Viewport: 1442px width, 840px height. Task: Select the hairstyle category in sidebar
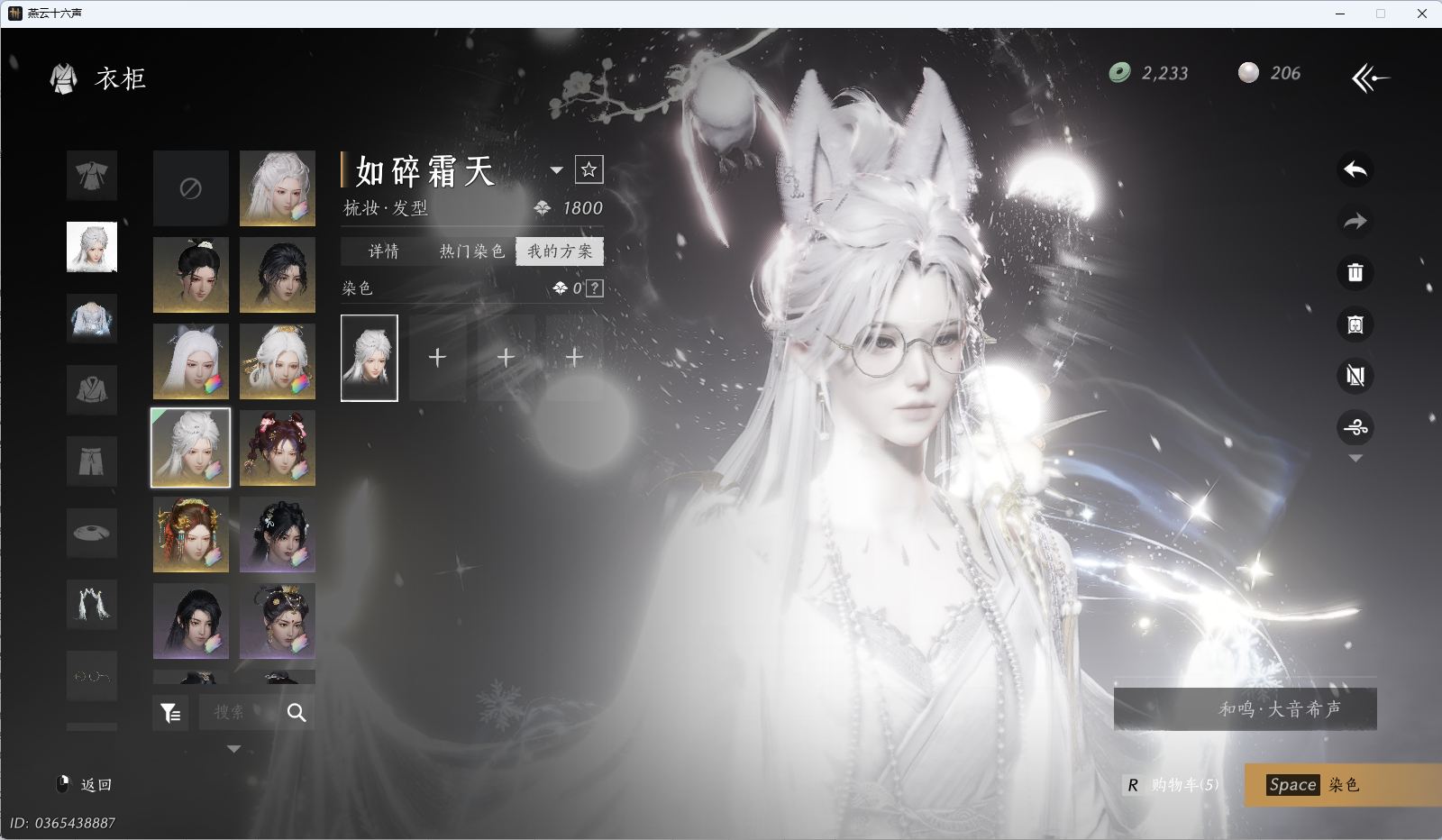[x=92, y=247]
